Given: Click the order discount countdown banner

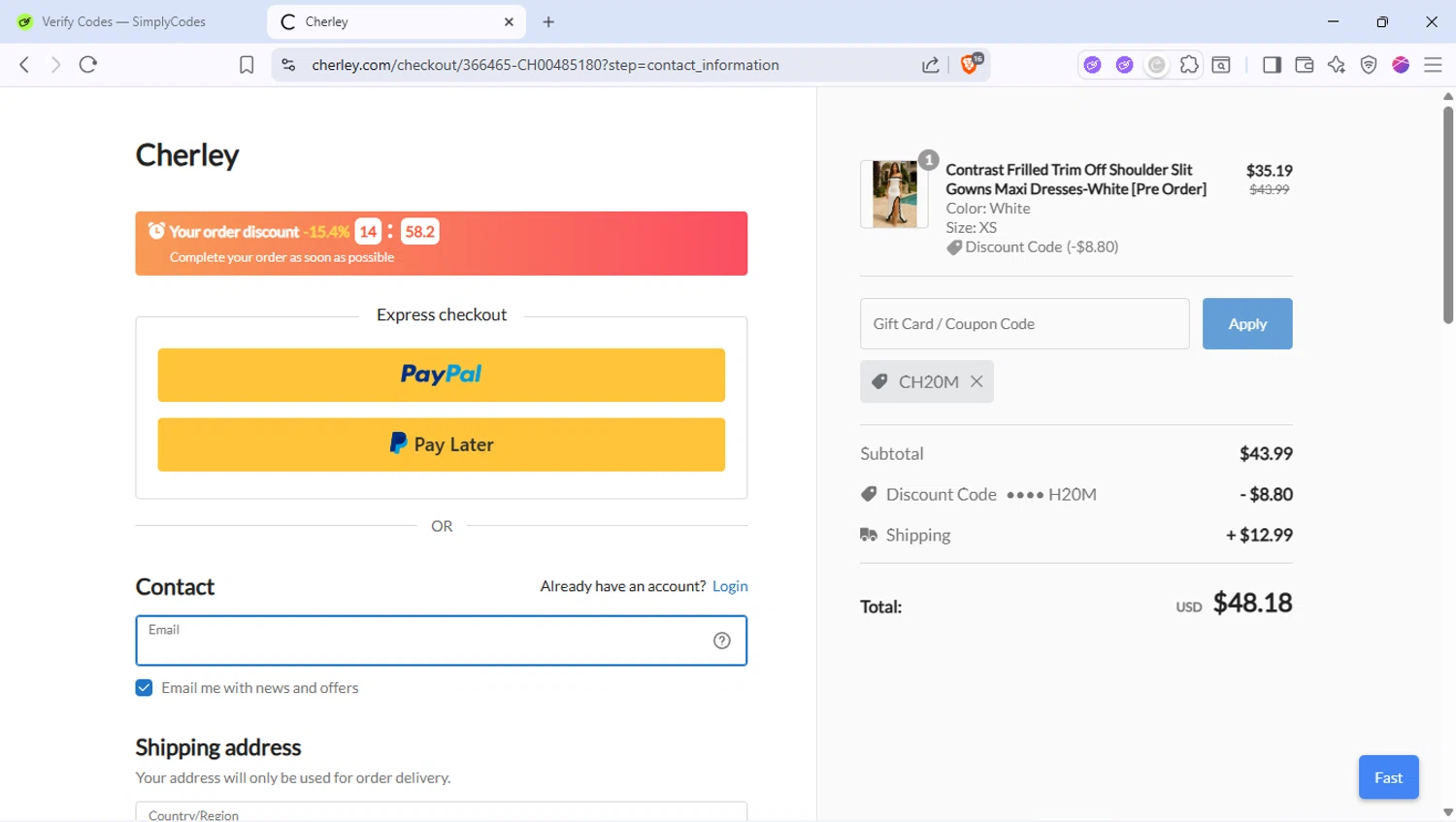Looking at the screenshot, I should pos(442,244).
